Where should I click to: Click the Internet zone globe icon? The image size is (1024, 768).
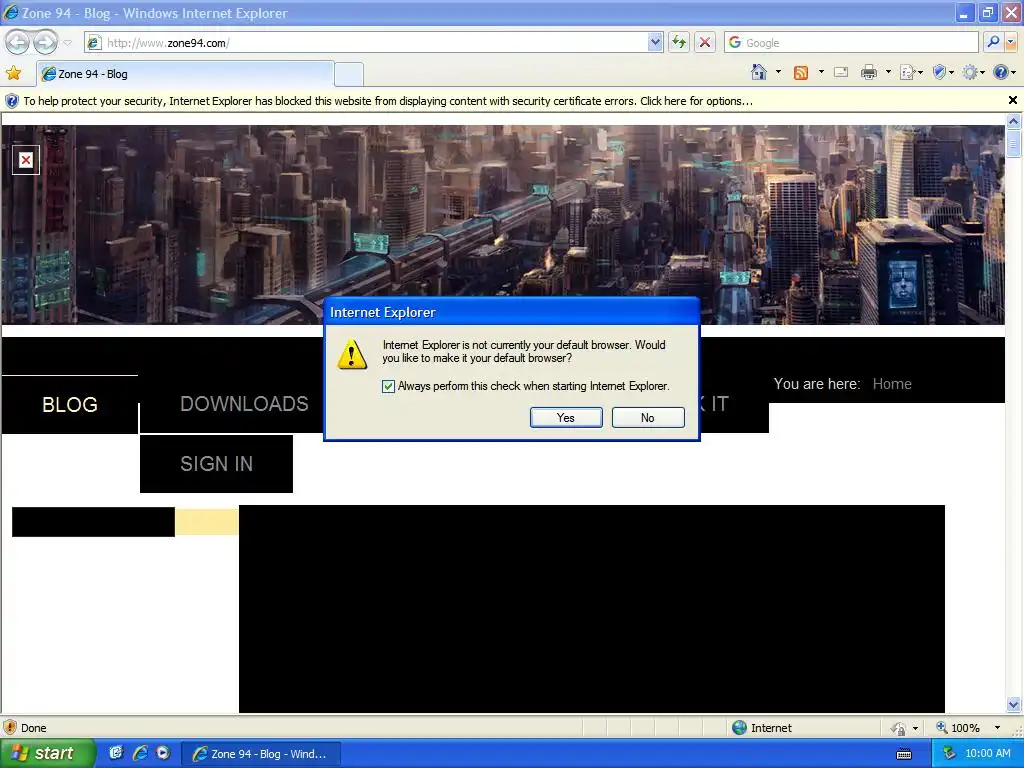pyautogui.click(x=739, y=728)
